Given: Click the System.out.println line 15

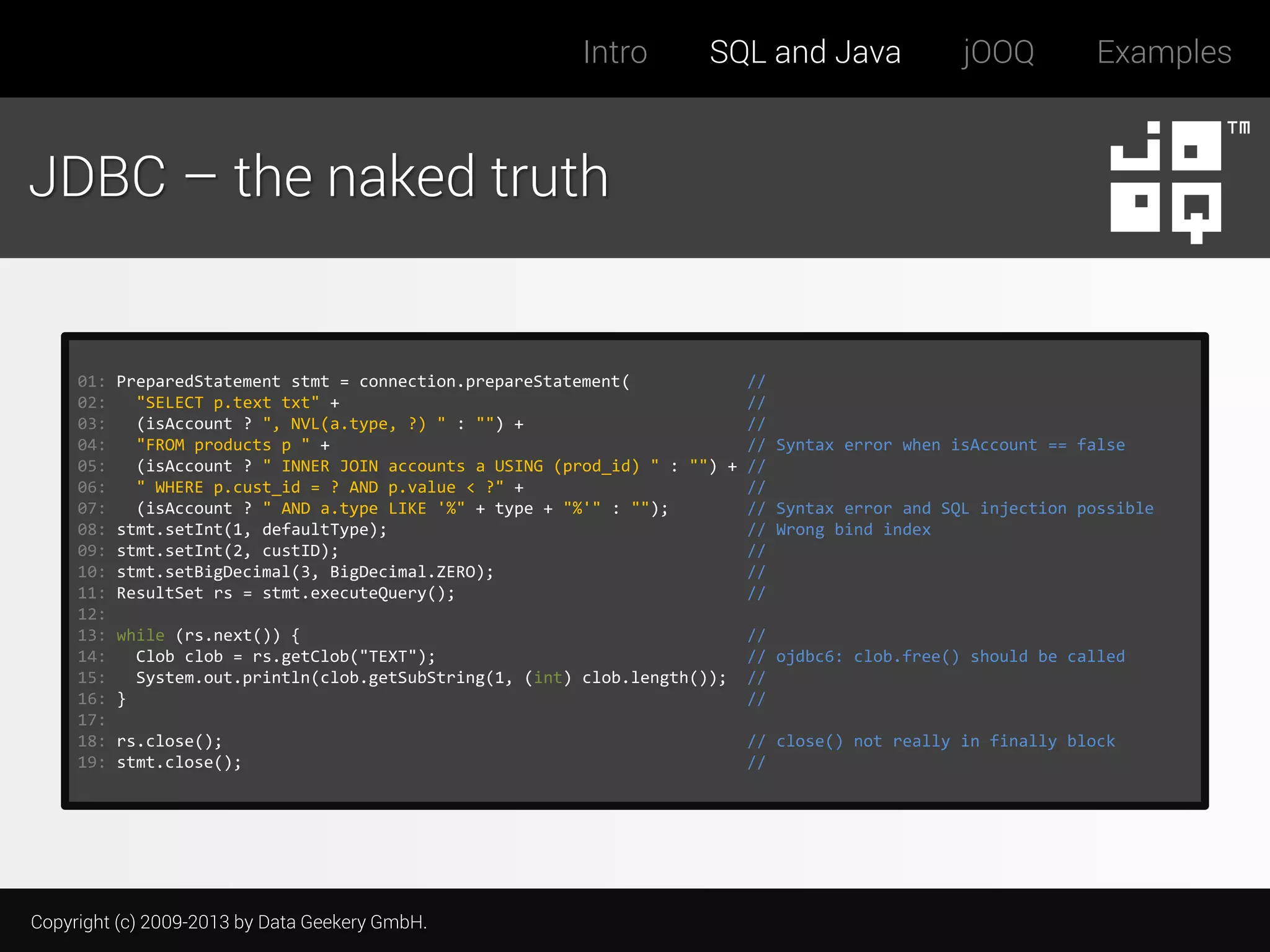Looking at the screenshot, I should tap(431, 678).
